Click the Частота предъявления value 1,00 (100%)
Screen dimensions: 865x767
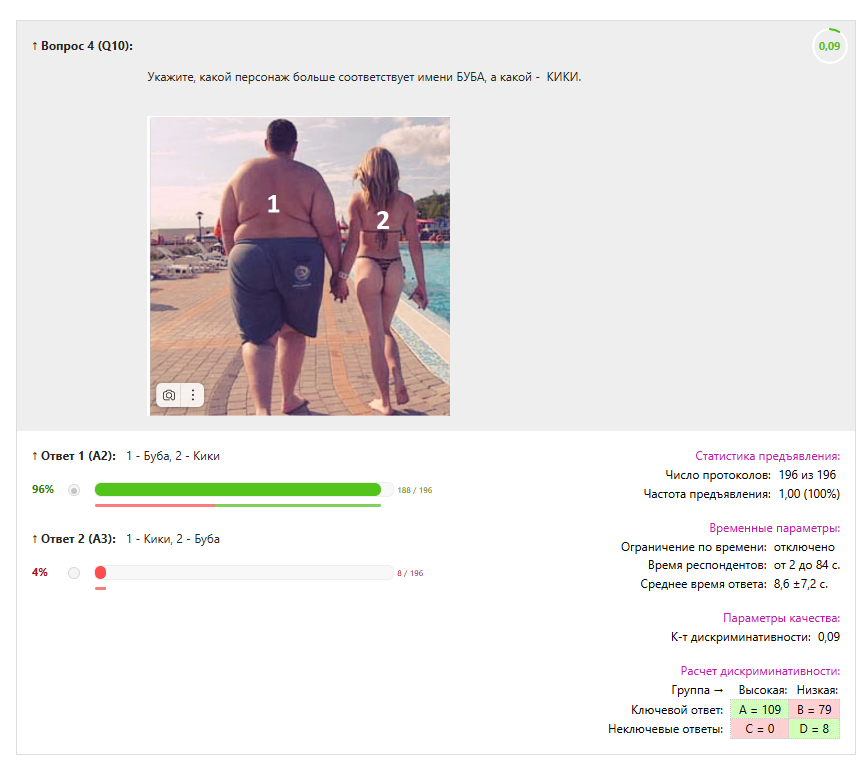click(x=809, y=494)
